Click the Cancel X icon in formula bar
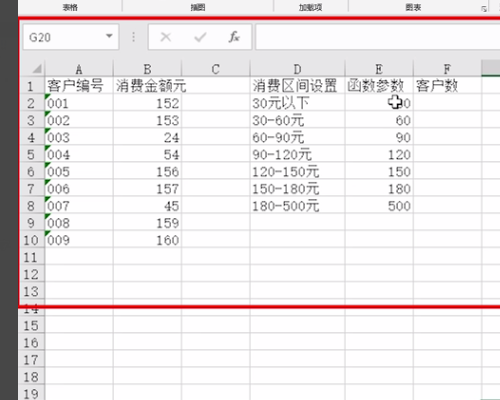This screenshot has width=500, height=400. pyautogui.click(x=166, y=37)
